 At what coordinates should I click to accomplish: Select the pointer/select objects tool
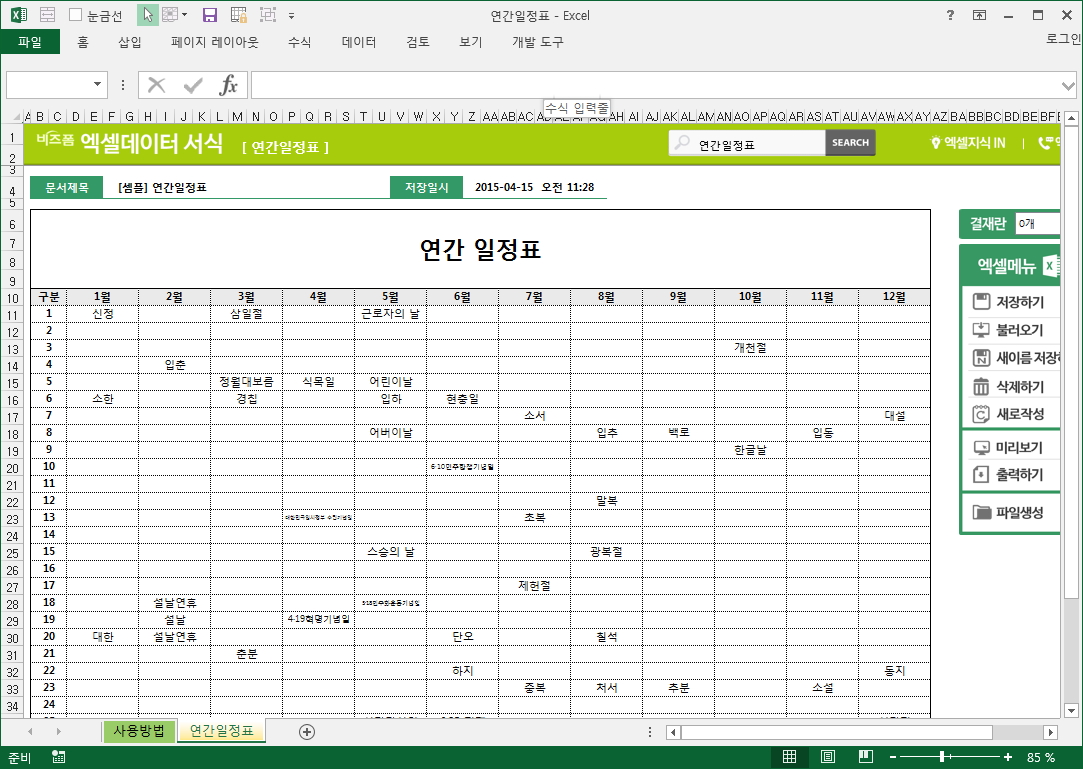pos(147,15)
